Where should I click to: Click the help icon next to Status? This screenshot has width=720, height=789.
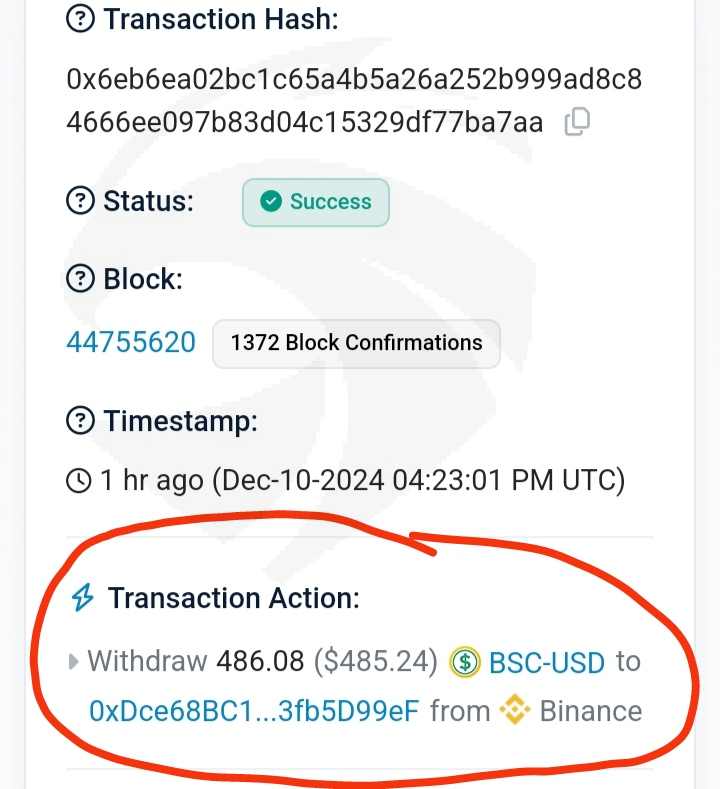[81, 201]
